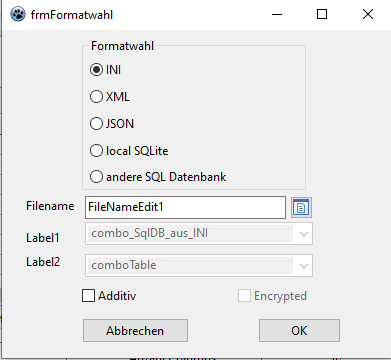Close the frmFormatwahl dialog
Image resolution: width=391 pixels, height=360 pixels.
pyautogui.click(x=368, y=14)
